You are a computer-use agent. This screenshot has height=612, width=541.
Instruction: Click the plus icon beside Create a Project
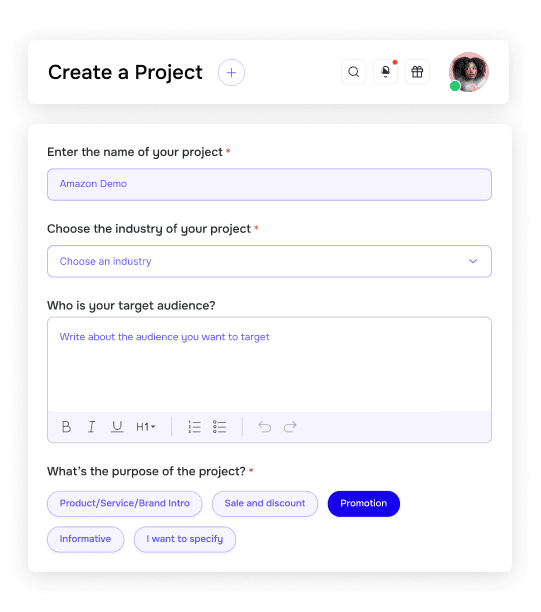tap(231, 73)
